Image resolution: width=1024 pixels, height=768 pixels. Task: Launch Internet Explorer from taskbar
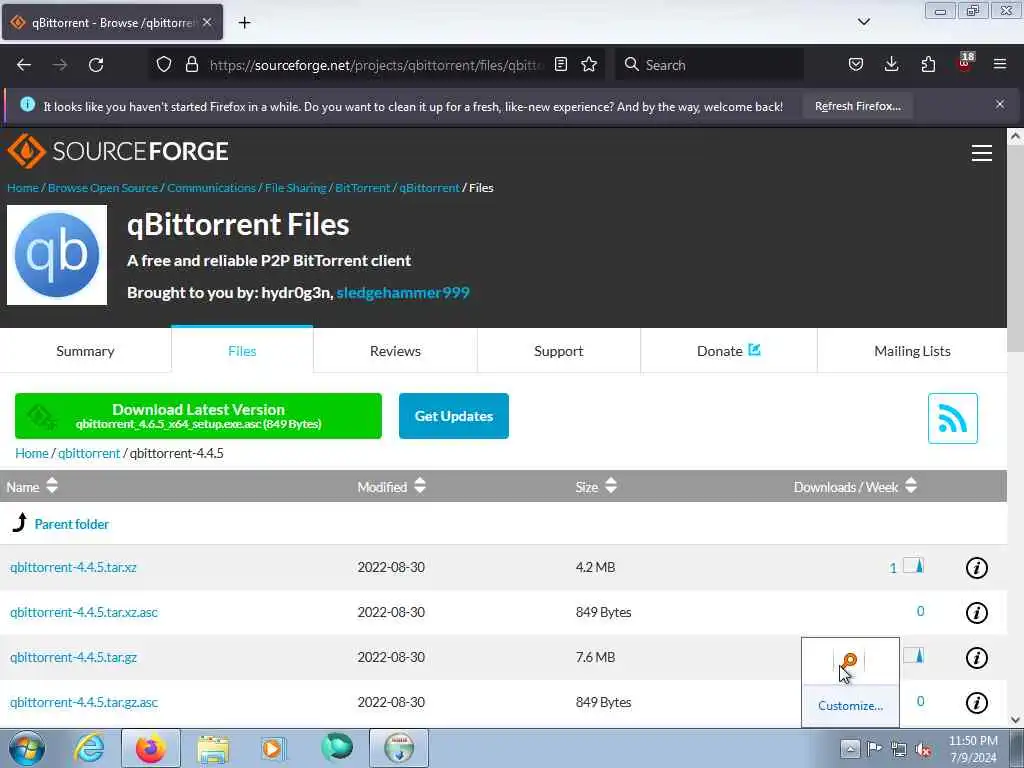(x=89, y=748)
